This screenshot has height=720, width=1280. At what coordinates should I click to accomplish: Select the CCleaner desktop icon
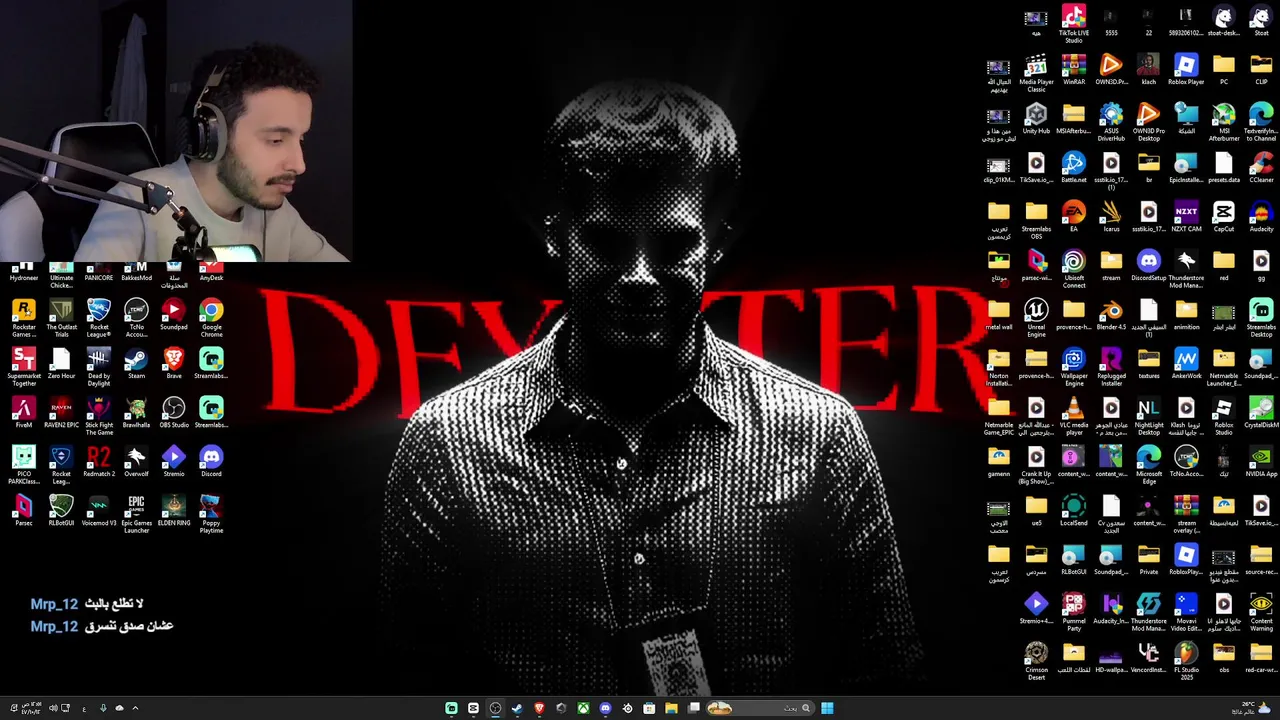click(x=1261, y=167)
